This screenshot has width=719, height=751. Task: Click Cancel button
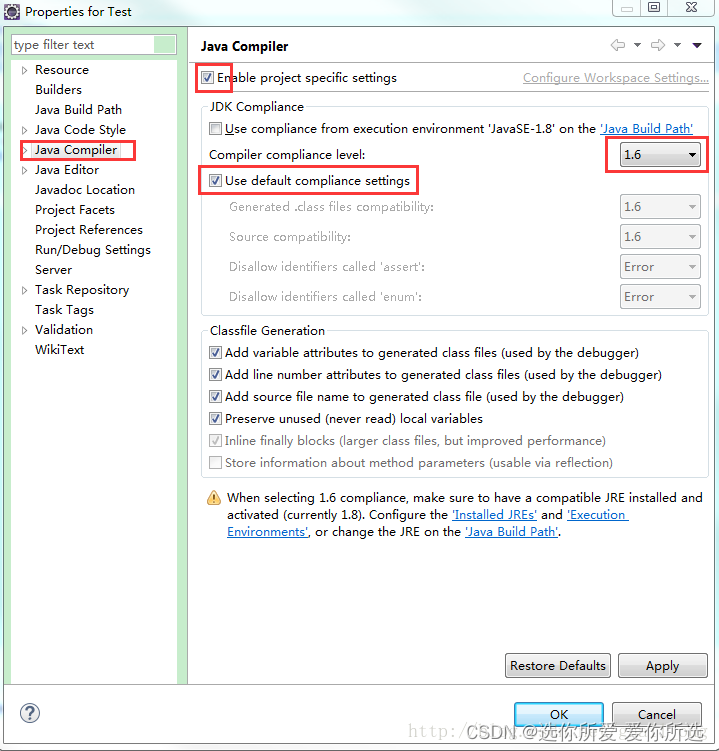coord(657,714)
